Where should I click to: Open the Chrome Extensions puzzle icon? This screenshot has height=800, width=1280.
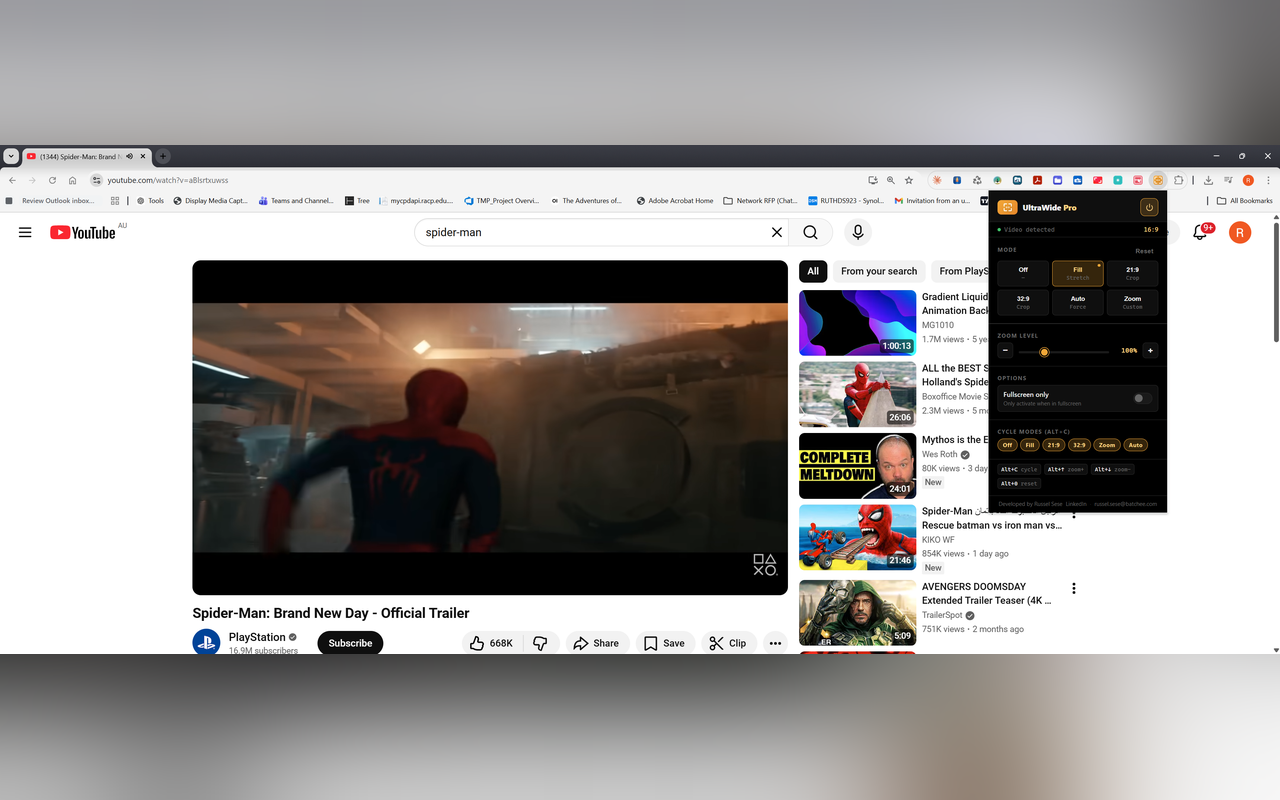coord(1179,180)
